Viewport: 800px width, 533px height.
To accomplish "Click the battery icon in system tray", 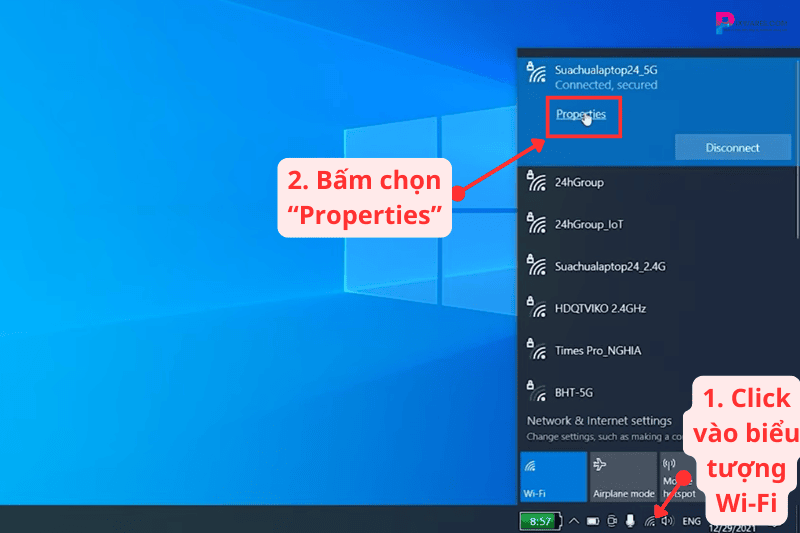I will coord(593,521).
